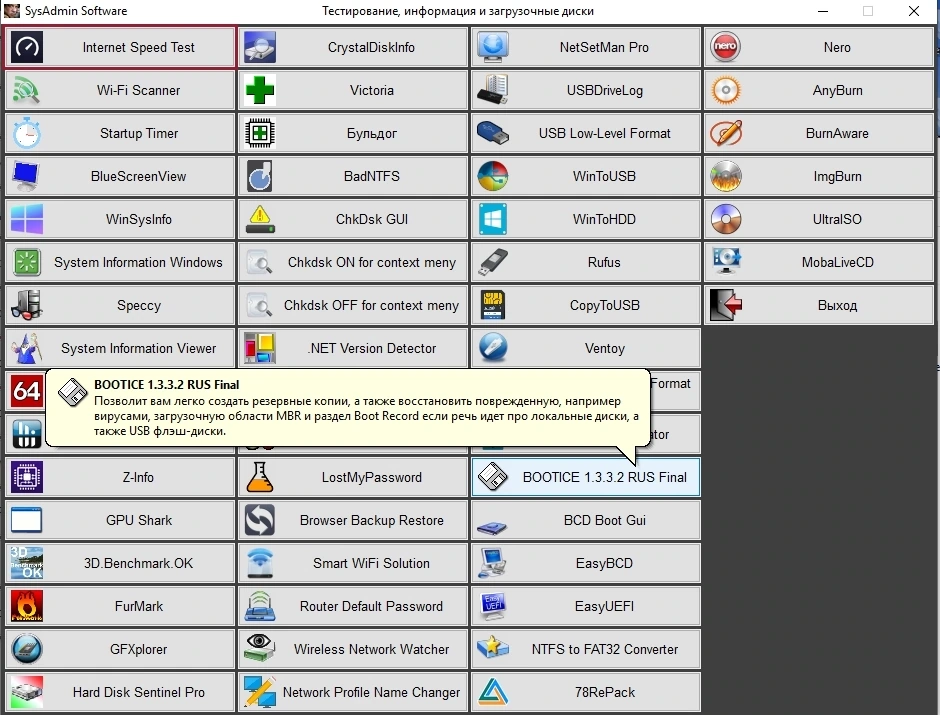Viewport: 940px width, 715px height.
Task: Open Browser Backup Restore
Action: 353,520
